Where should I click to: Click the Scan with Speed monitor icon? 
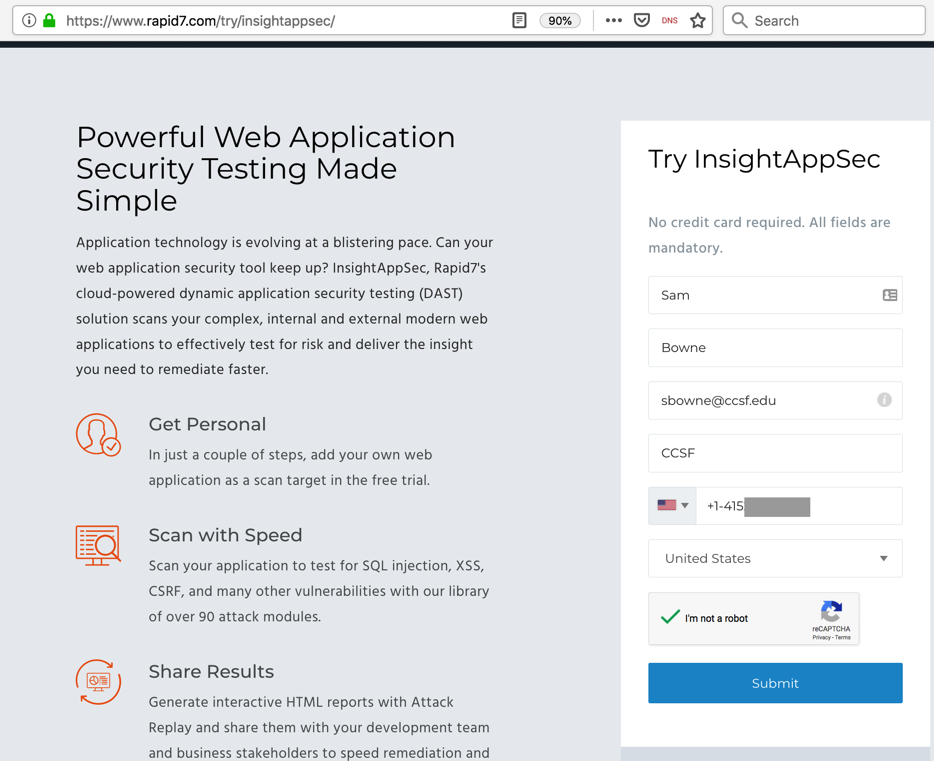pos(98,545)
